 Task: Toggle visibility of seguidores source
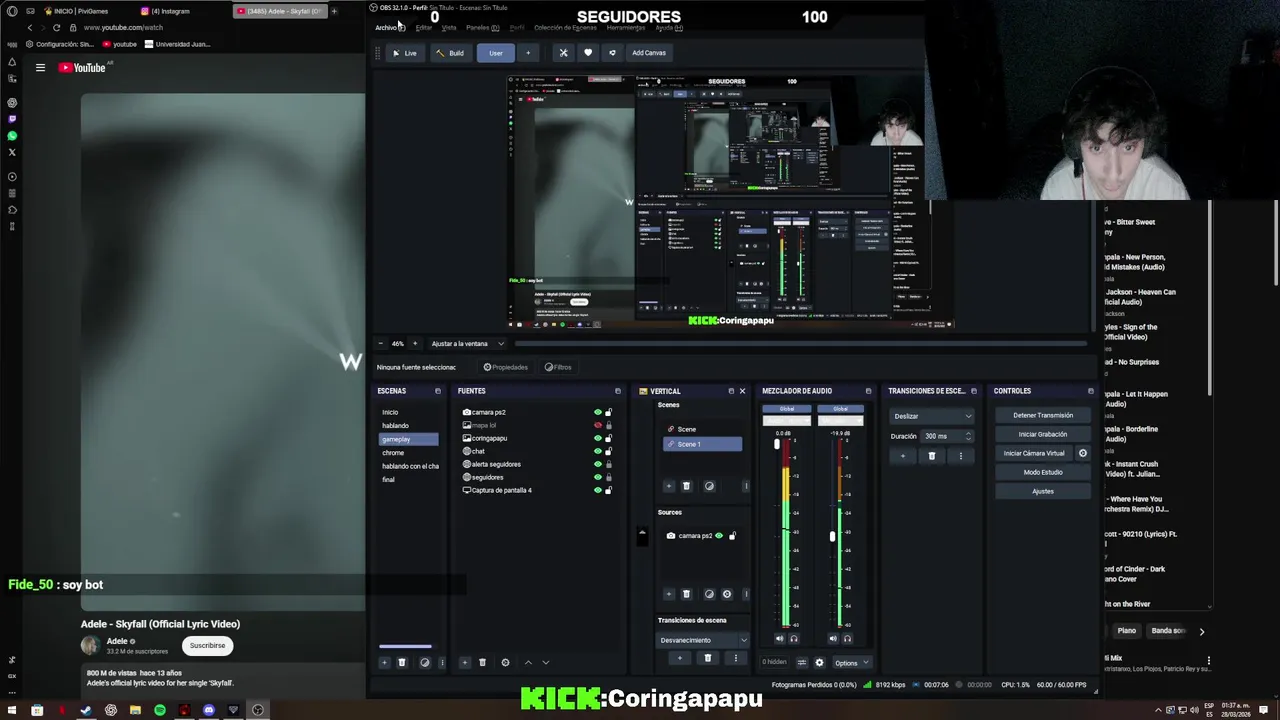(x=598, y=477)
